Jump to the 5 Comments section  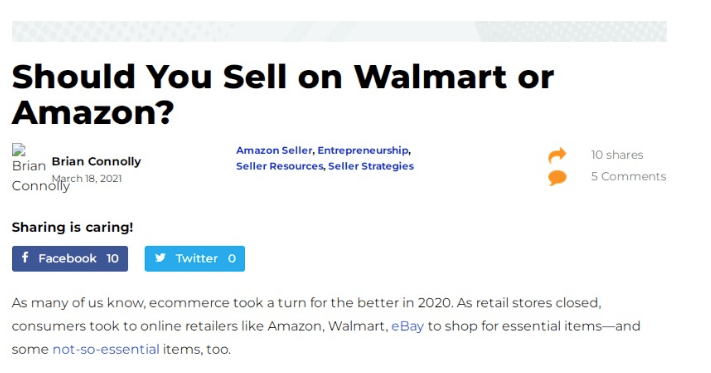[628, 176]
